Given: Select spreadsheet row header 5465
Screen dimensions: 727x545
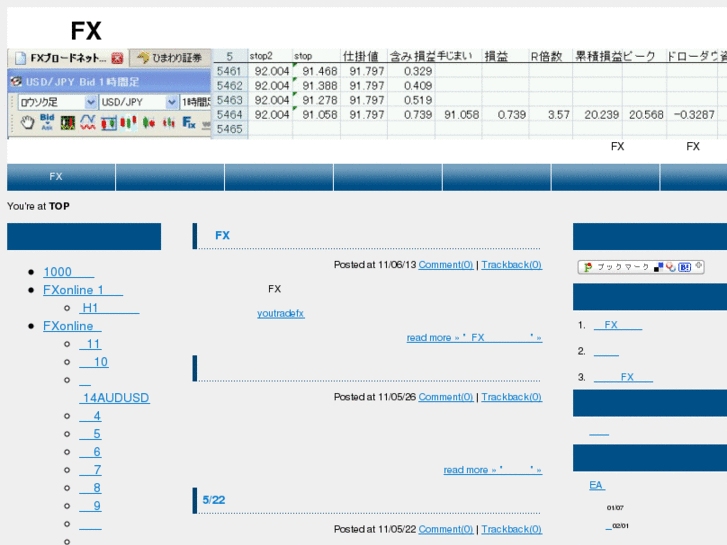Looking at the screenshot, I should (230, 129).
